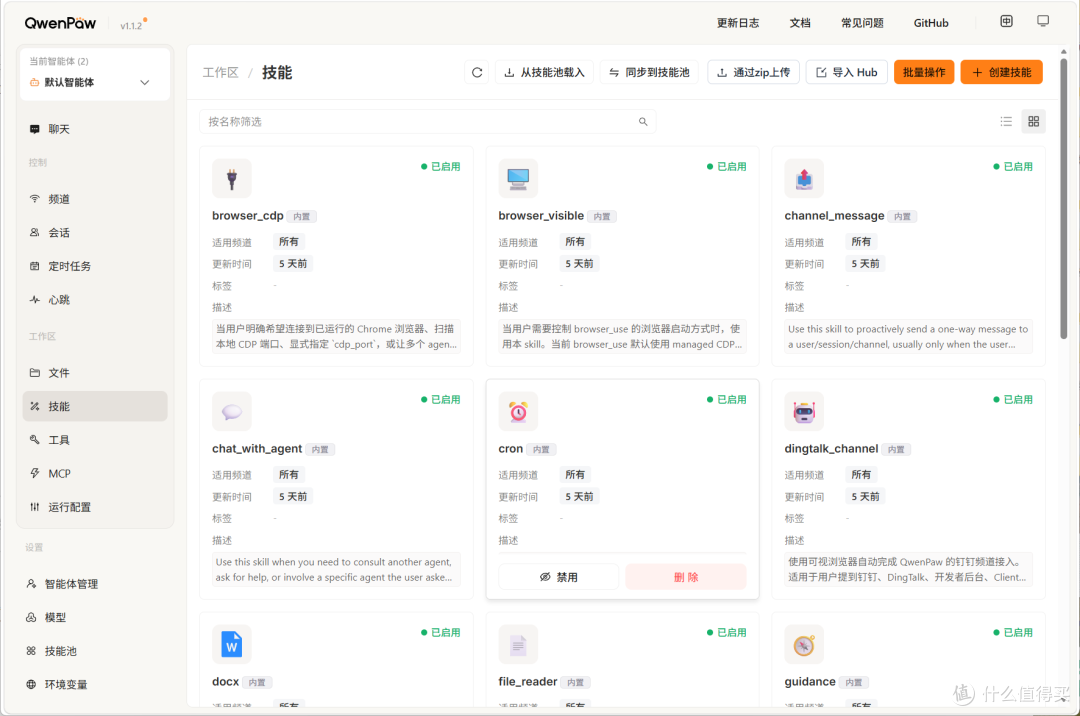The image size is (1080, 716).
Task: Click the v1.1.2 version label
Action: (131, 25)
